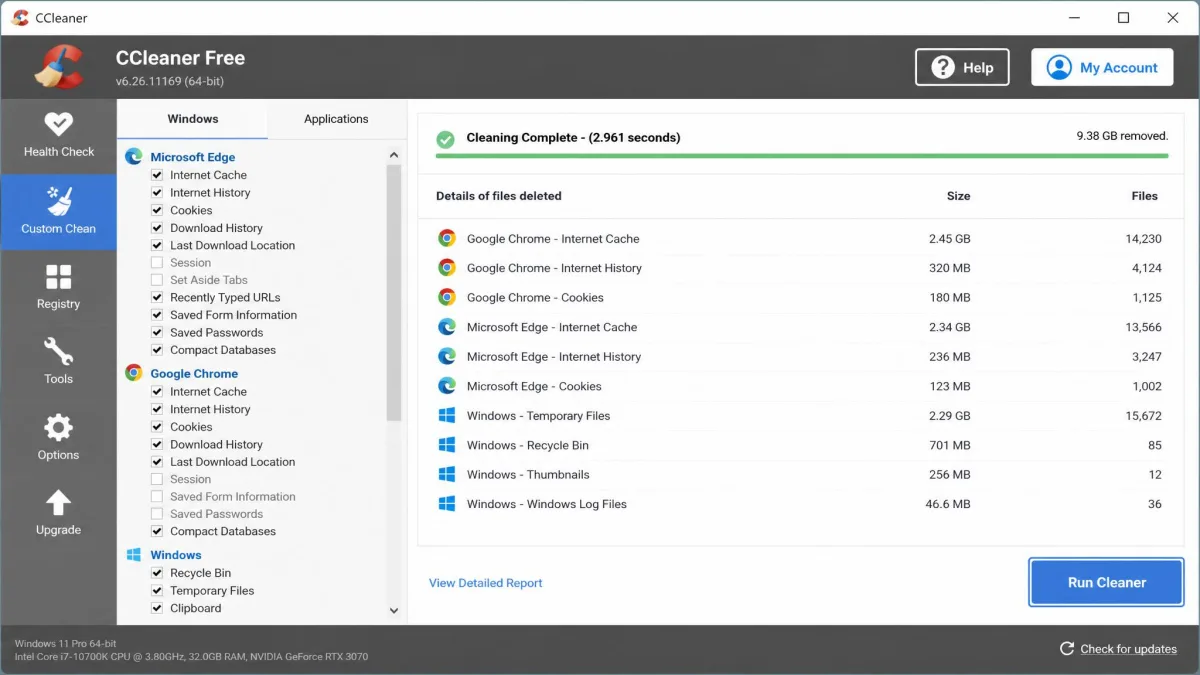Select the Windows - Temporary Files row

click(x=801, y=416)
